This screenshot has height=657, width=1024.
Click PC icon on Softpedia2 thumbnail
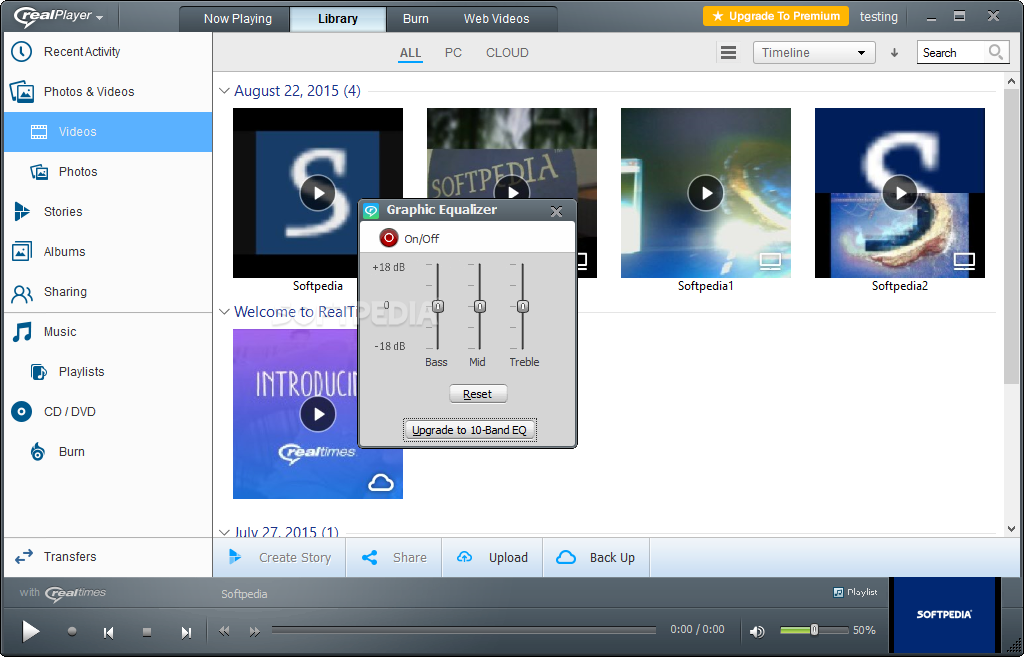[964, 261]
